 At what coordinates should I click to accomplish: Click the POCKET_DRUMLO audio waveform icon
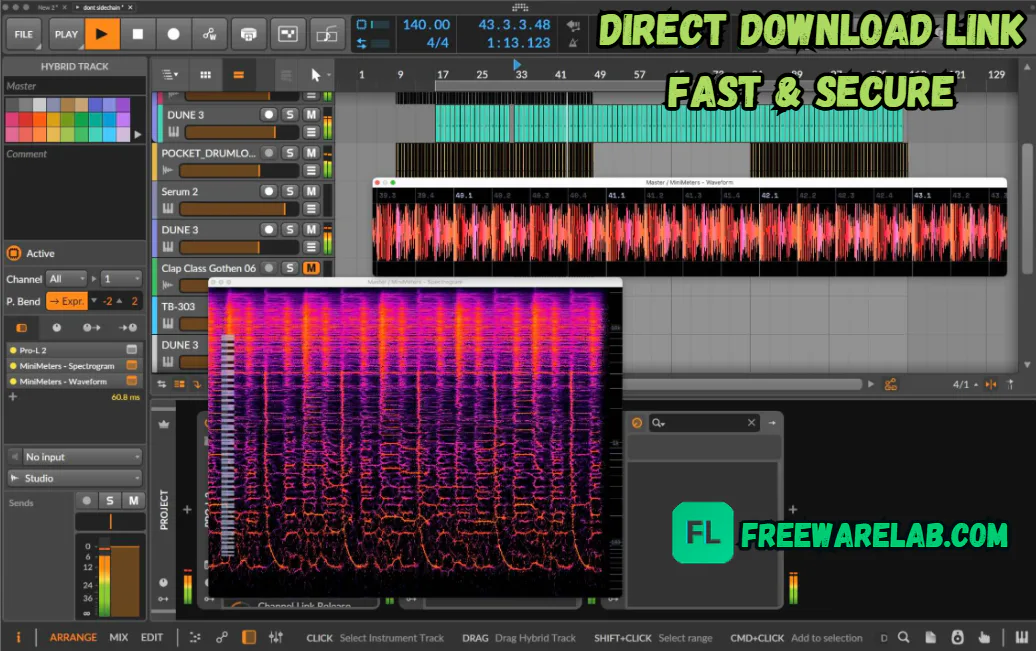(x=167, y=171)
